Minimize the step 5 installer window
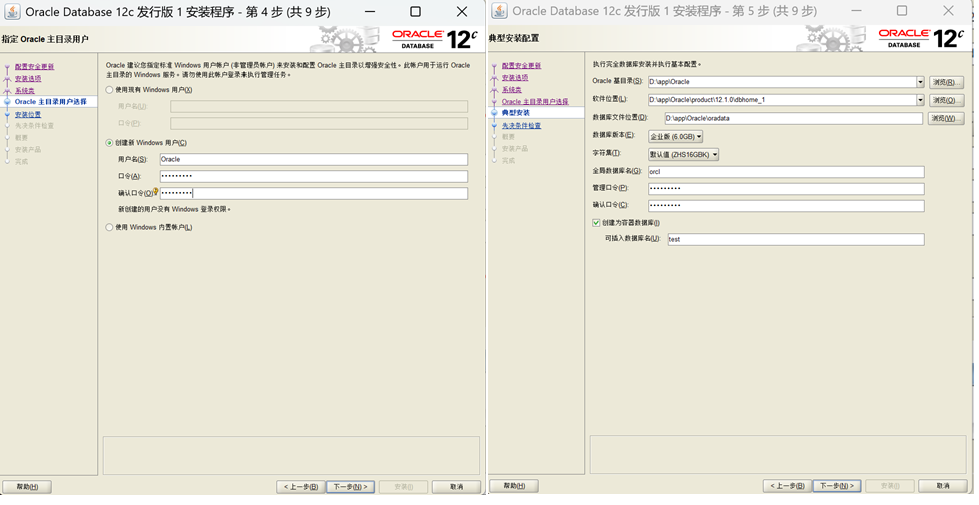 coord(857,11)
